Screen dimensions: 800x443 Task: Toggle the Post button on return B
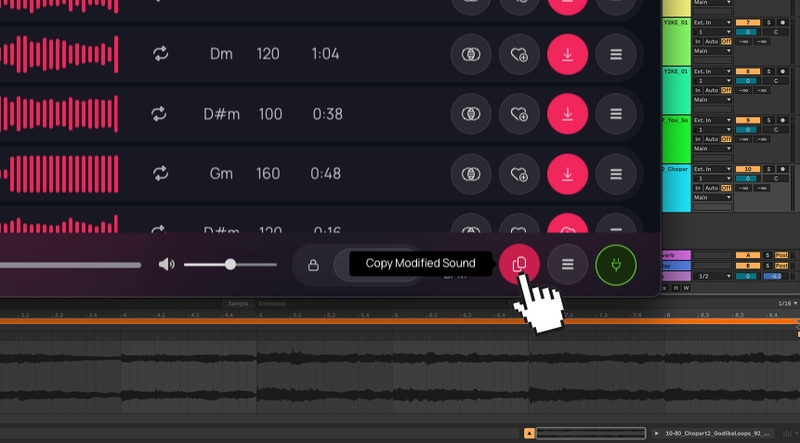[x=781, y=266]
